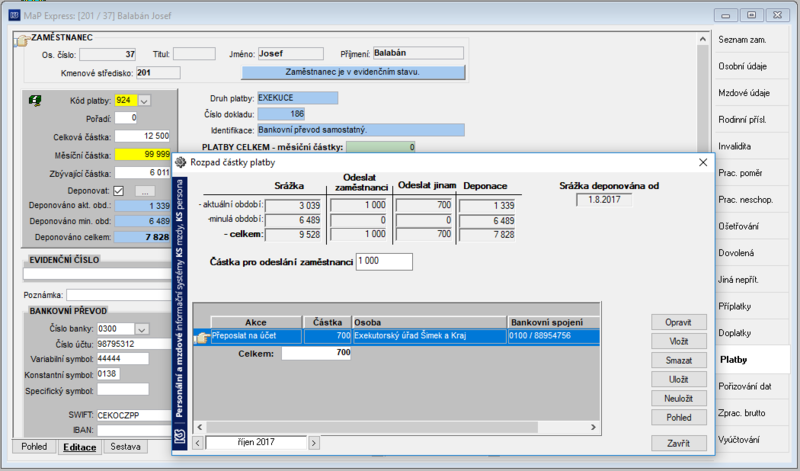This screenshot has height=471, width=800.
Task: Switch to the Editace tab
Action: point(79,447)
